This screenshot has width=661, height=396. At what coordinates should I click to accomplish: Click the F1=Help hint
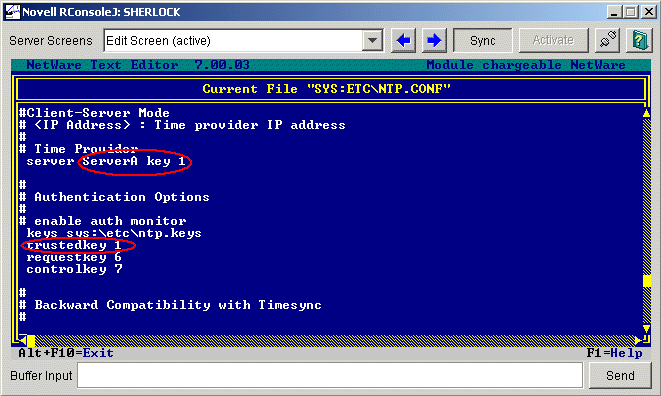(615, 353)
